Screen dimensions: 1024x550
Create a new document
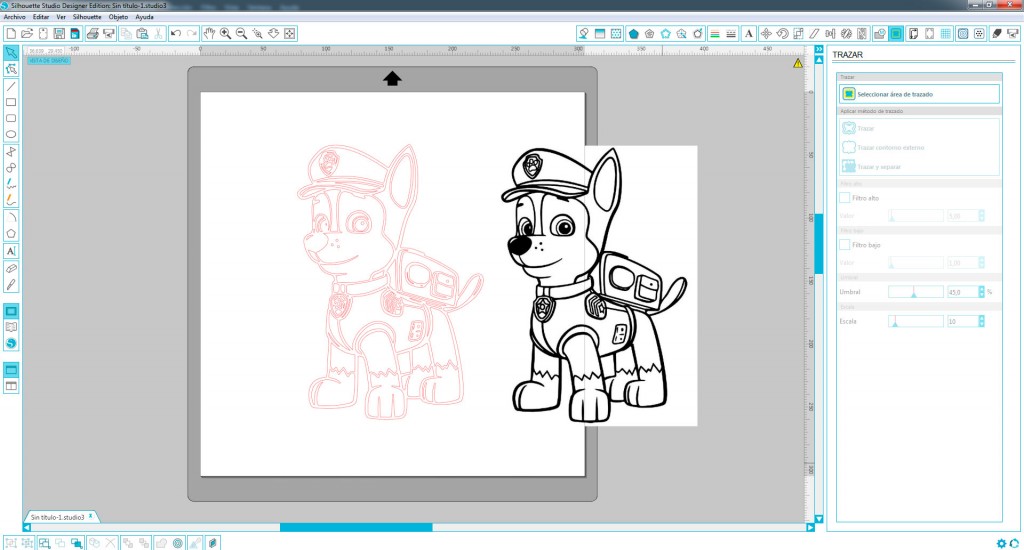point(11,33)
